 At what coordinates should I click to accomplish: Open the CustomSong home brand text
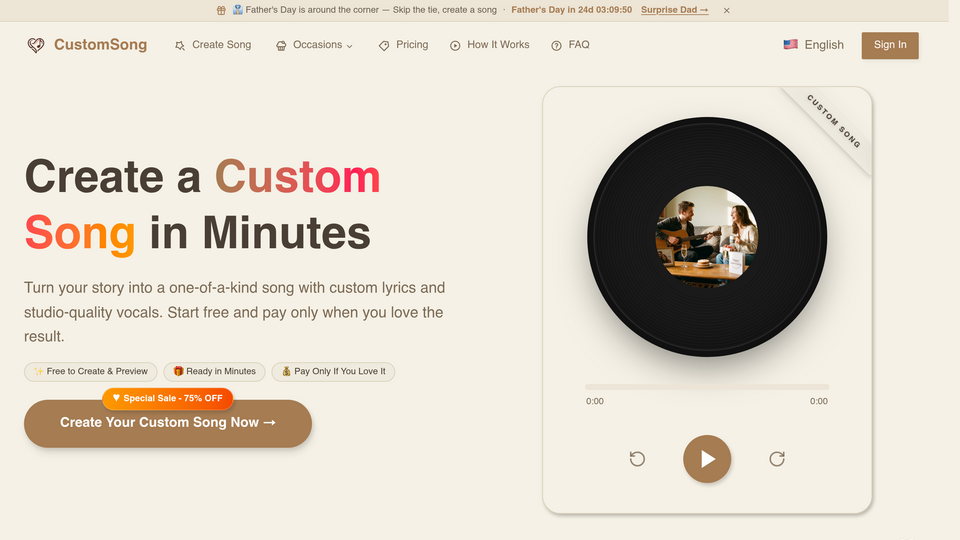(x=100, y=45)
